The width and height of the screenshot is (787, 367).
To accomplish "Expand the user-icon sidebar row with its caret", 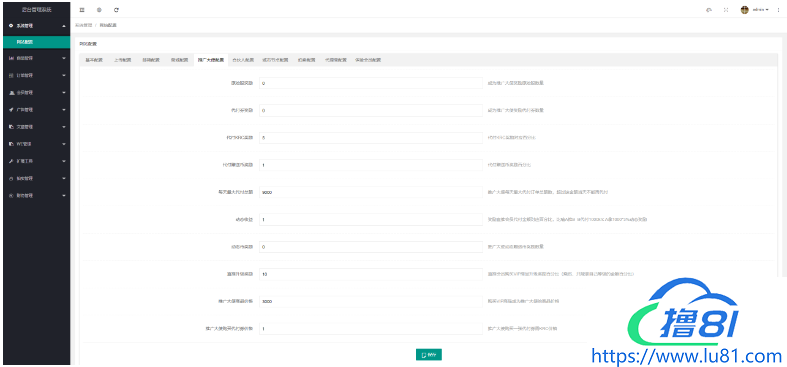I will (x=64, y=92).
